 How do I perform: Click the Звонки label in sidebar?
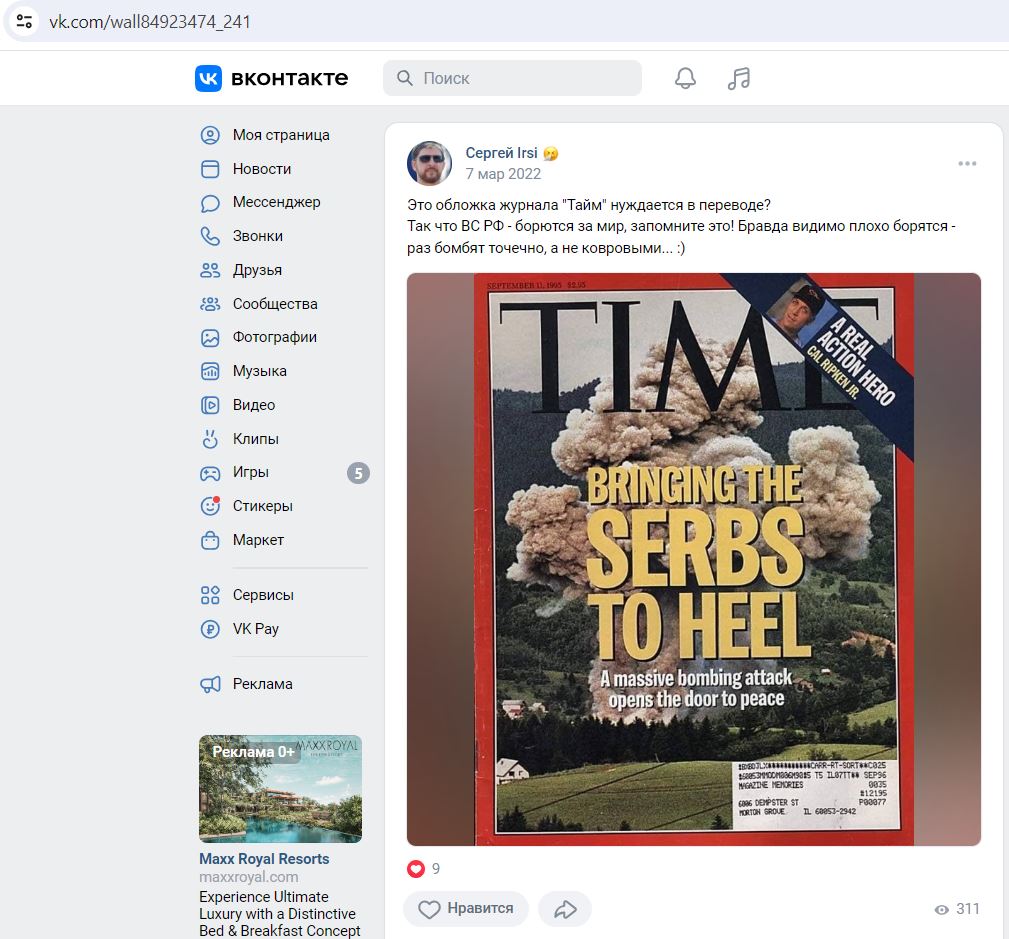pos(257,236)
